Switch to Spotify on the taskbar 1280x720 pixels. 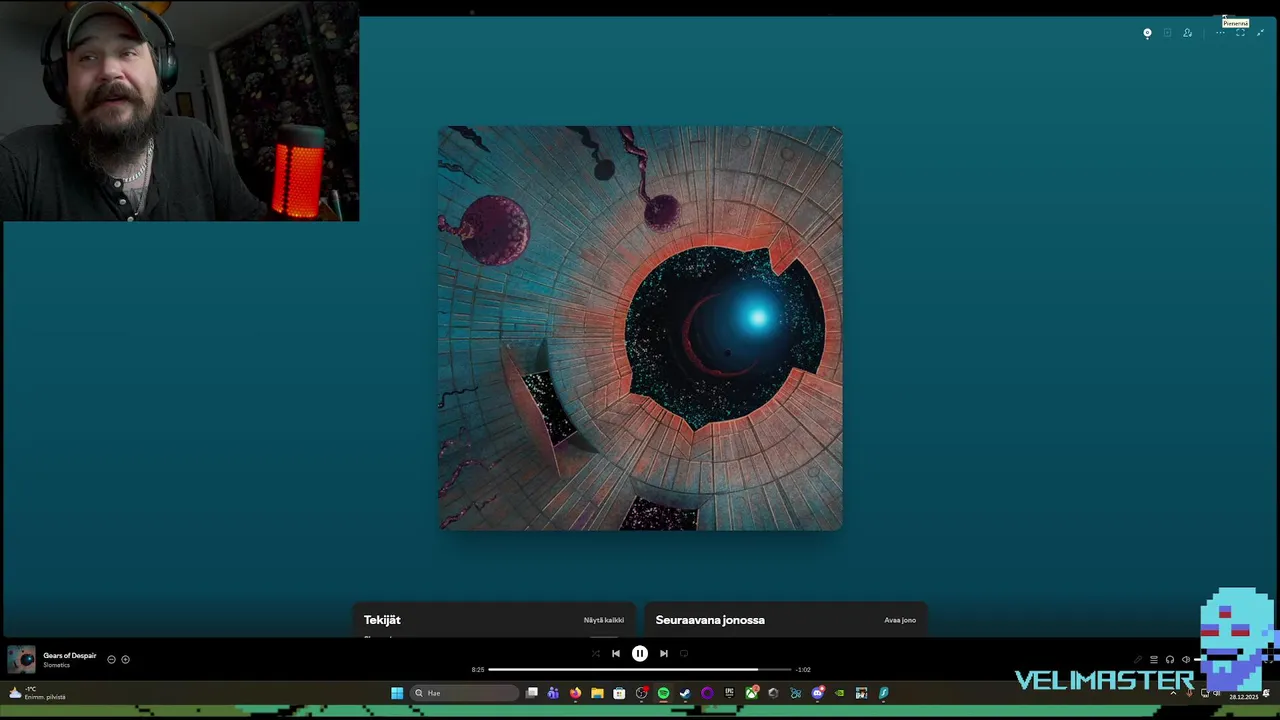click(664, 693)
